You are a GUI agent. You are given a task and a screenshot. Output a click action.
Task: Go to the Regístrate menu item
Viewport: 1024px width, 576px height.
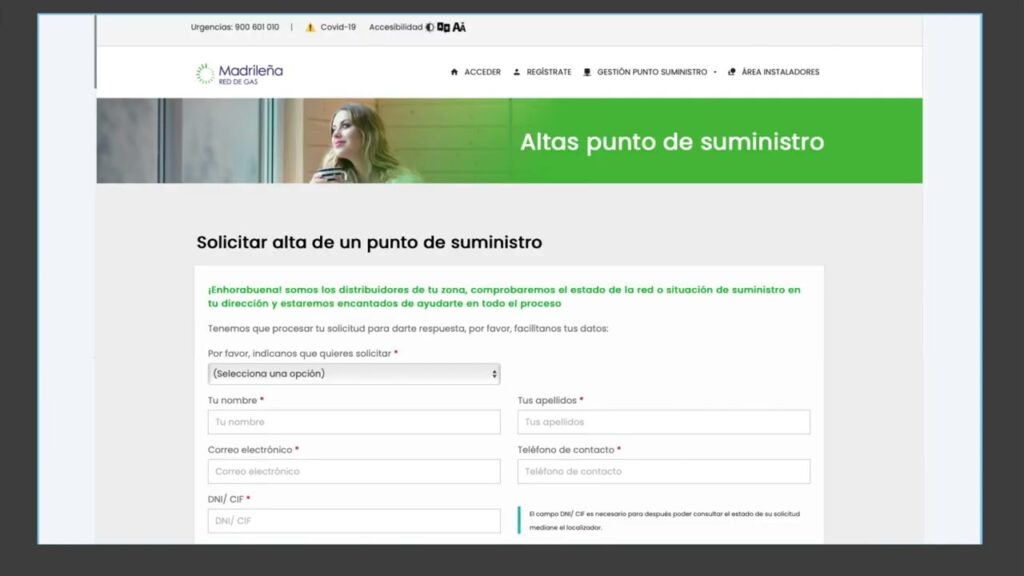pos(549,72)
